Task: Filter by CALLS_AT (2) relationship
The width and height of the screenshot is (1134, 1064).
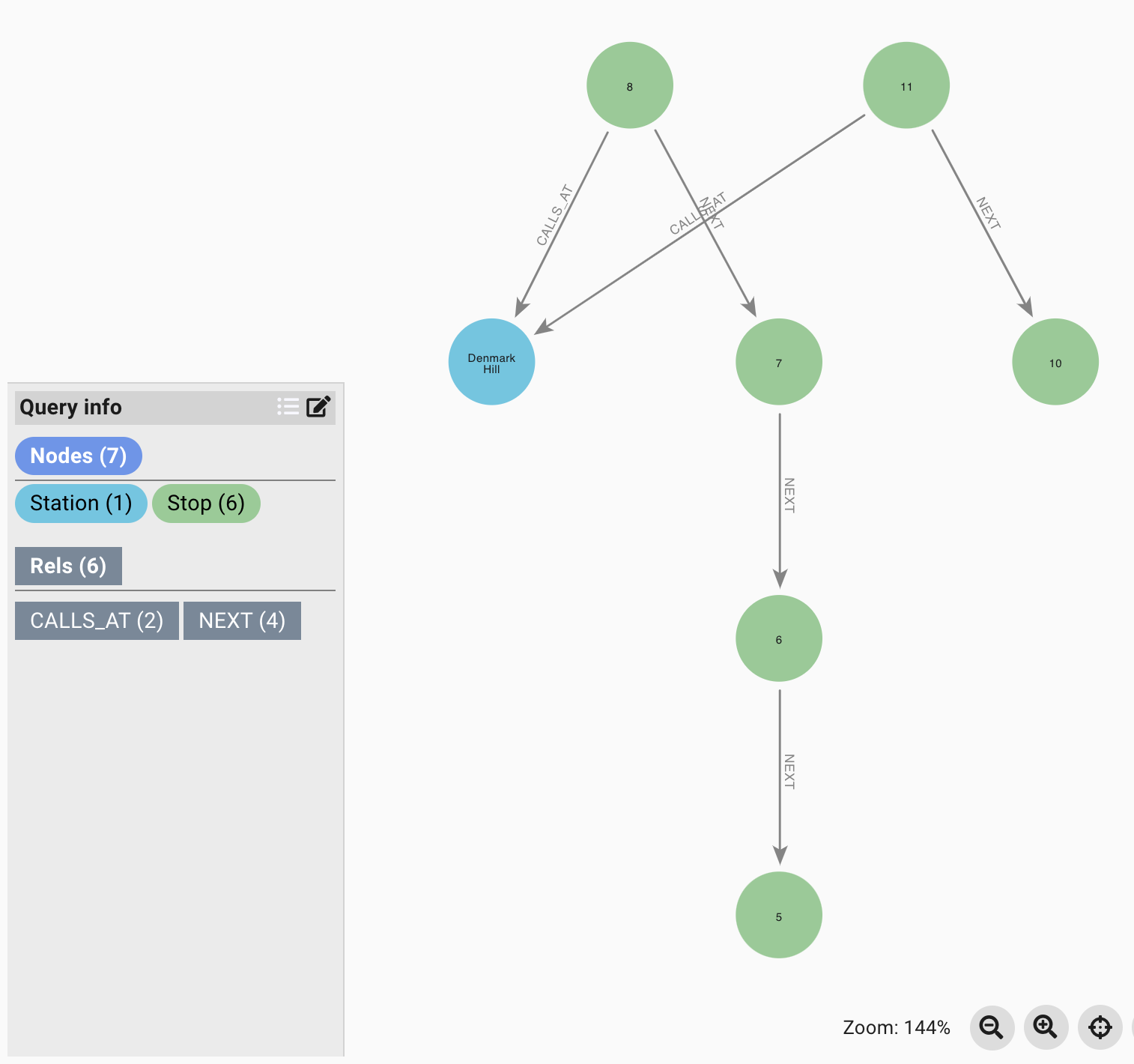Action: coord(97,620)
